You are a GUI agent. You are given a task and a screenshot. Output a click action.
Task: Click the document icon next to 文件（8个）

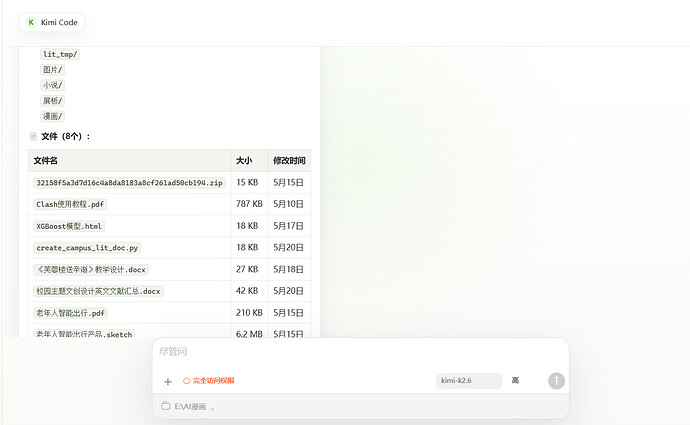click(33, 136)
